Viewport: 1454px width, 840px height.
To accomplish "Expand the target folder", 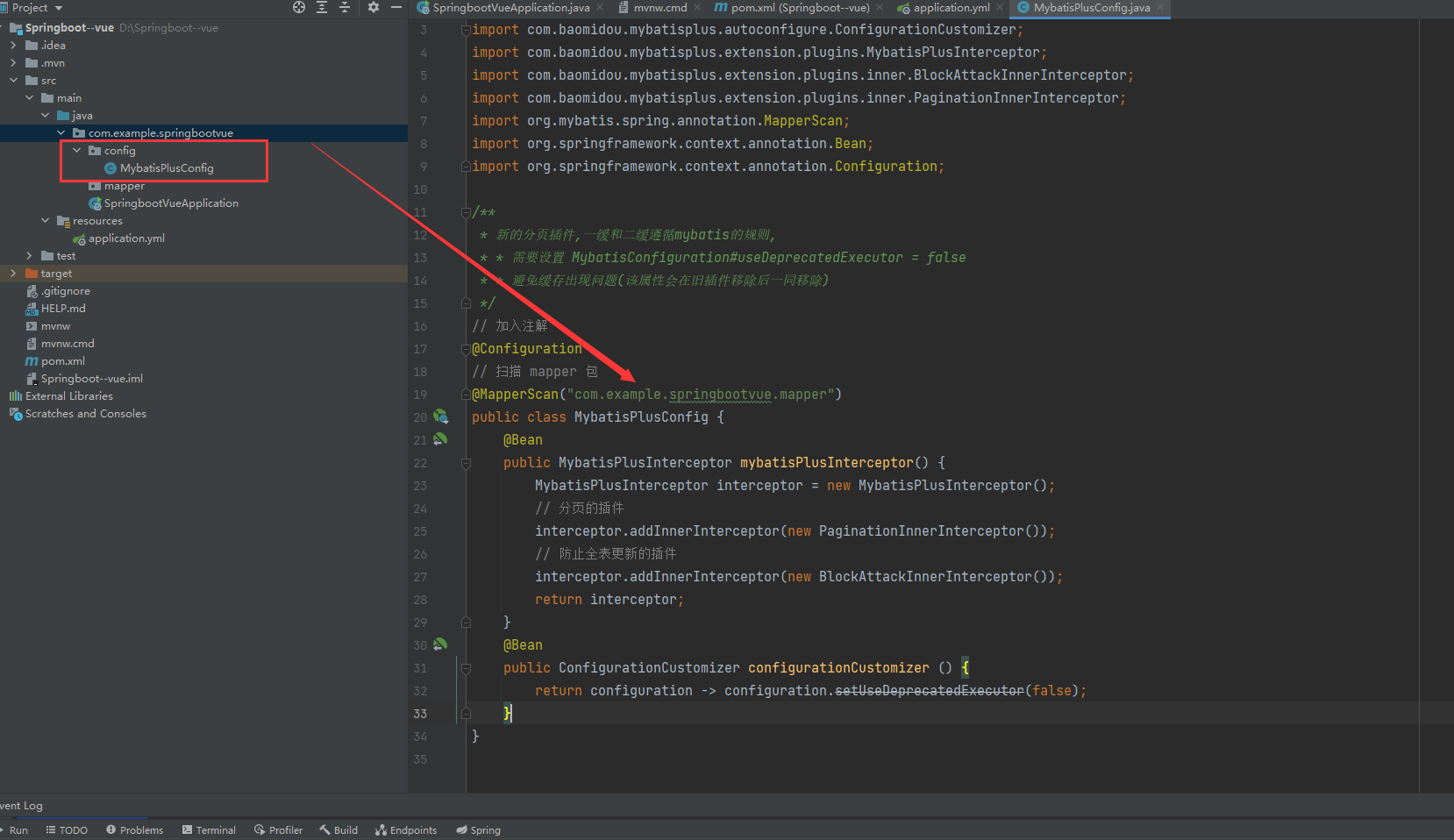I will (x=13, y=274).
